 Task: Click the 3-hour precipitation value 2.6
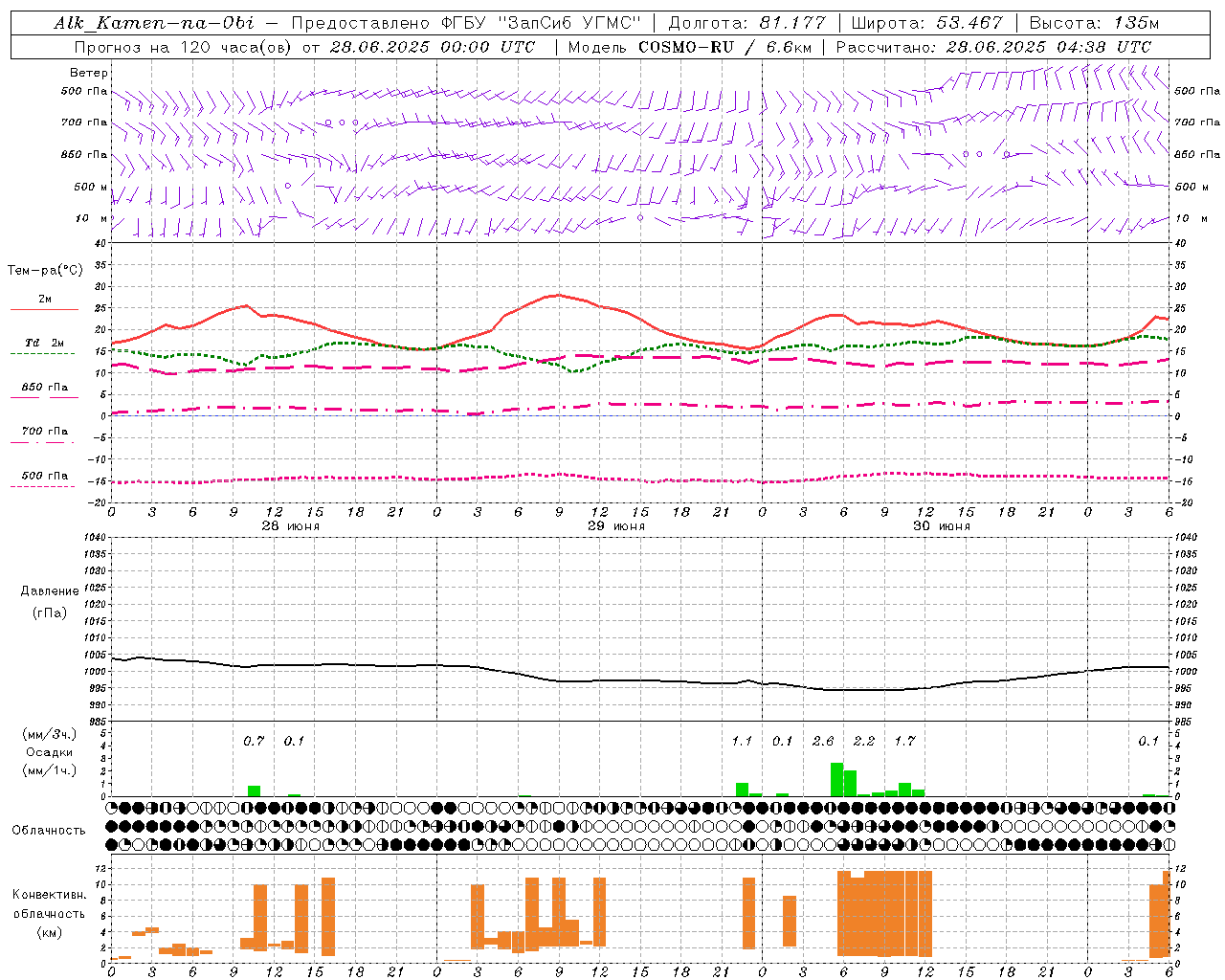[x=823, y=741]
